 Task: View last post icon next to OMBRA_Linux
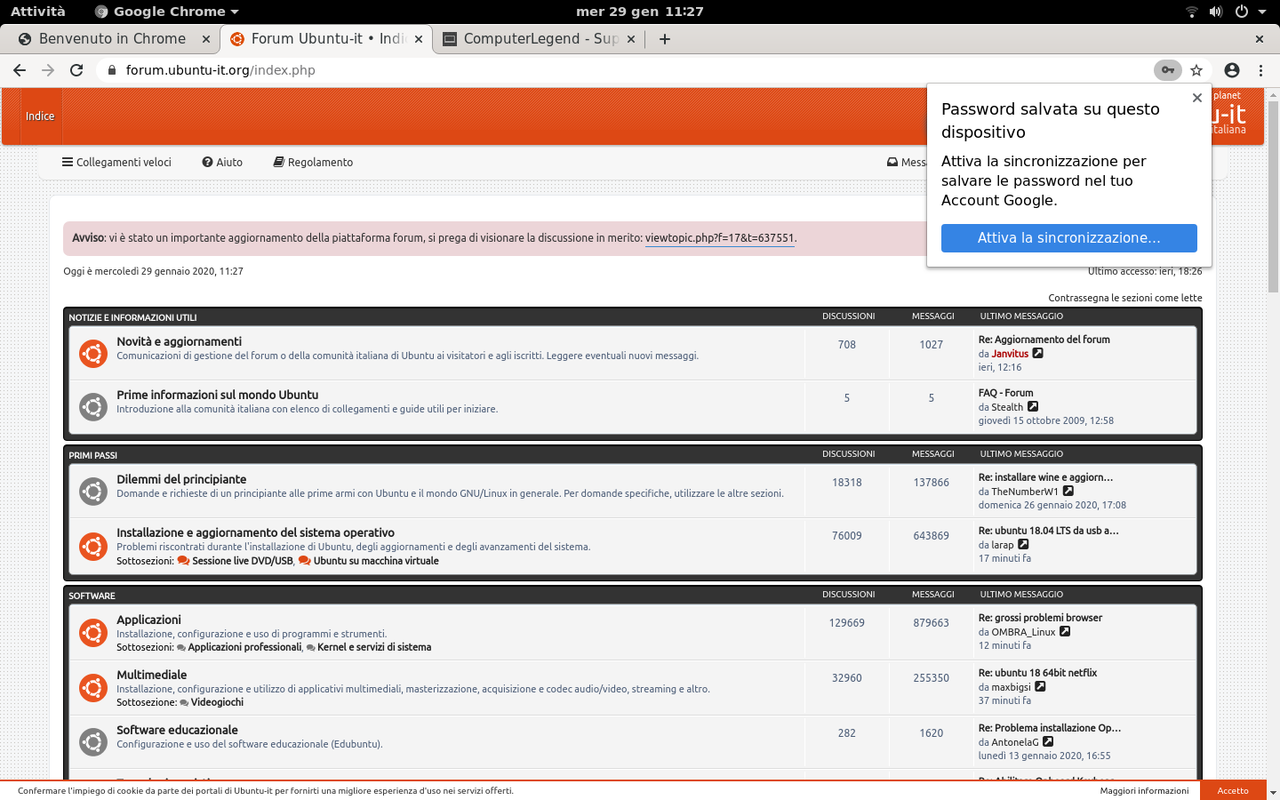(x=1065, y=632)
